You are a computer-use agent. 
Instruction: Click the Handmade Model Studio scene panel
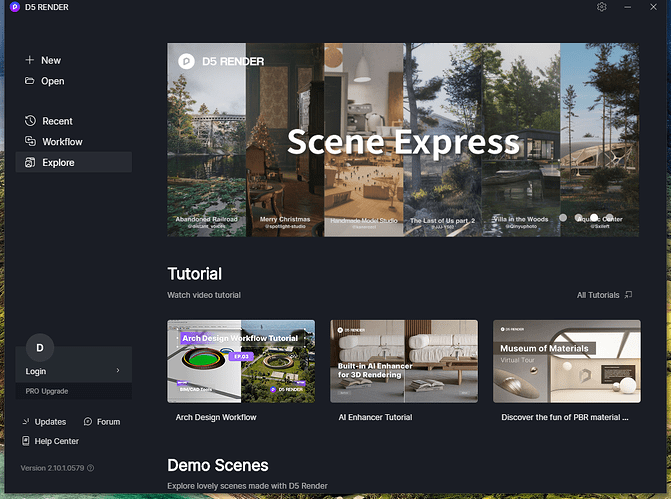pos(364,140)
